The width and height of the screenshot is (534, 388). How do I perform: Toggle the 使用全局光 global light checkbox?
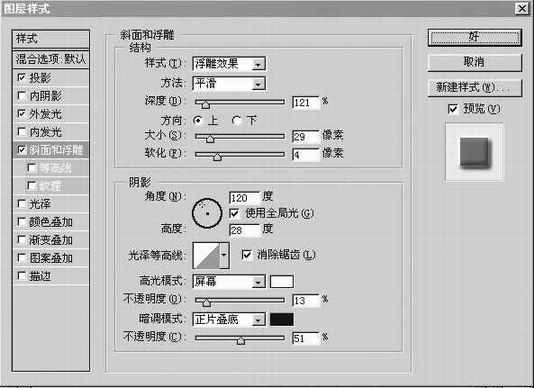[x=234, y=213]
